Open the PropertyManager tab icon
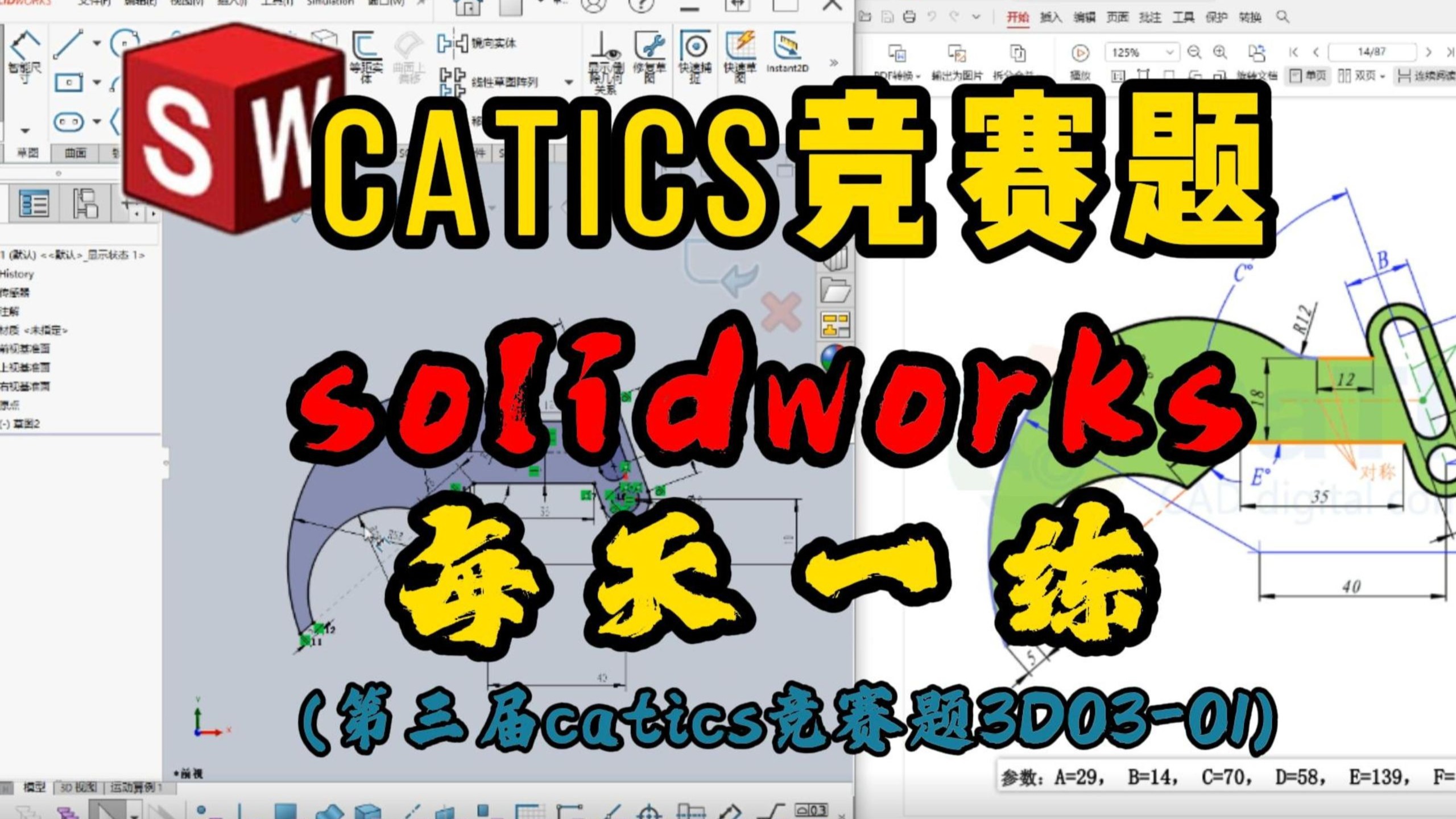1456x819 pixels. pyautogui.click(x=85, y=204)
